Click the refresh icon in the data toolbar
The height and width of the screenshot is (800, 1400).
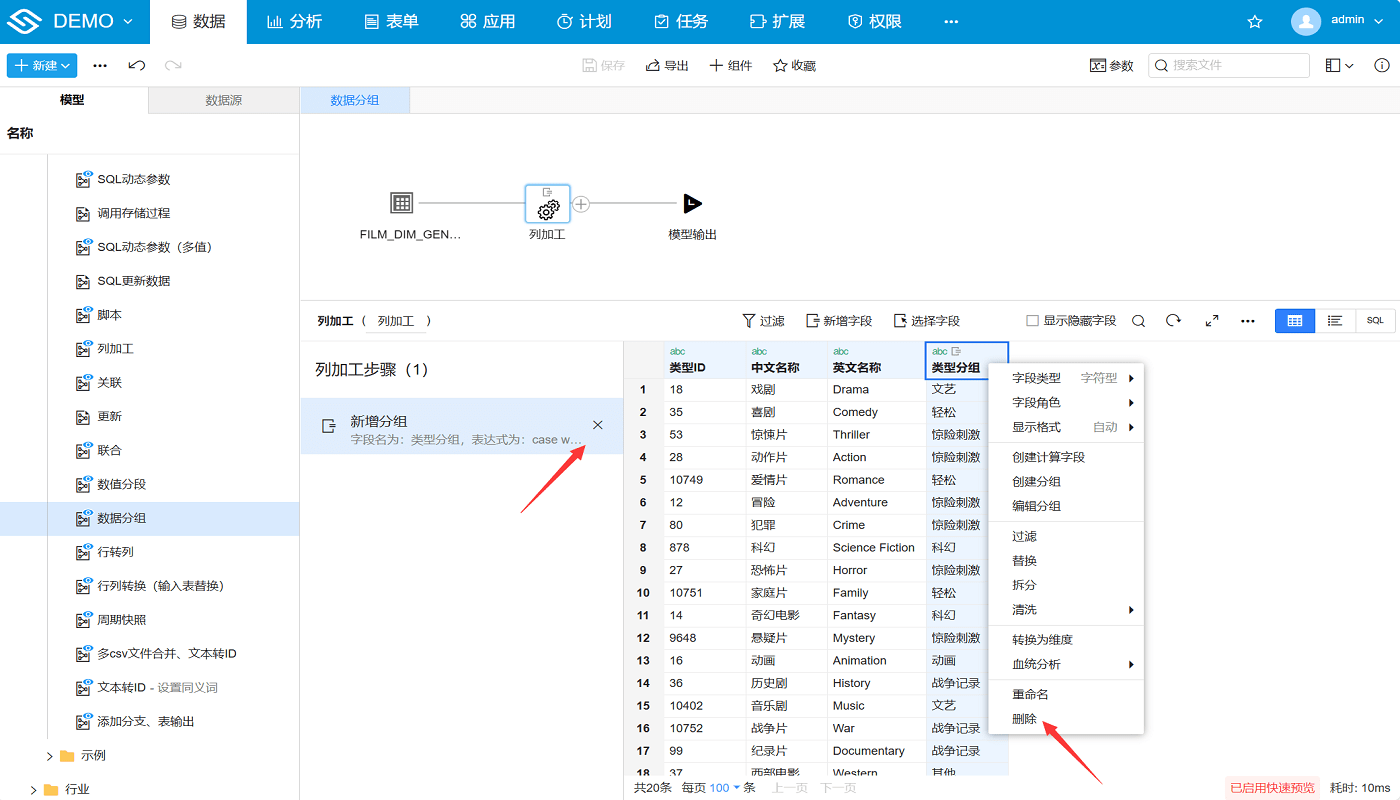pos(1173,321)
